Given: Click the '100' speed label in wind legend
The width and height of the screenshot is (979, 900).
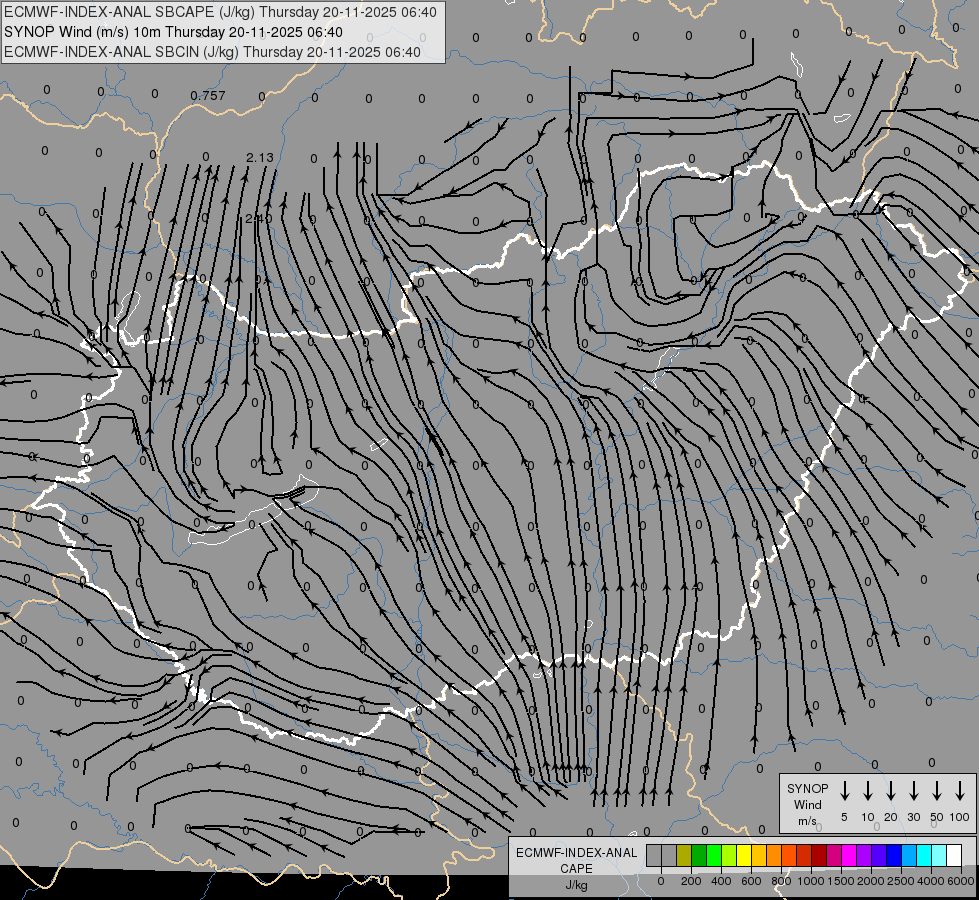Looking at the screenshot, I should (960, 817).
